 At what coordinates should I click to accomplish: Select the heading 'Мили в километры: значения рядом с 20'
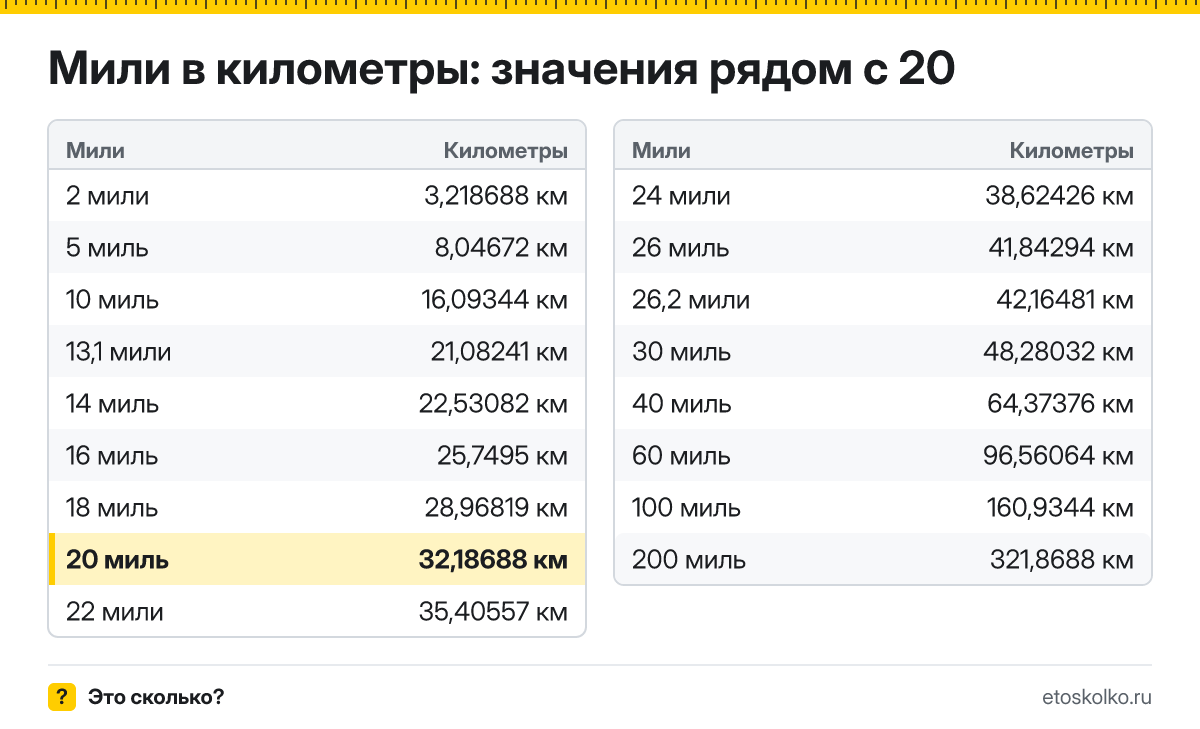point(502,70)
